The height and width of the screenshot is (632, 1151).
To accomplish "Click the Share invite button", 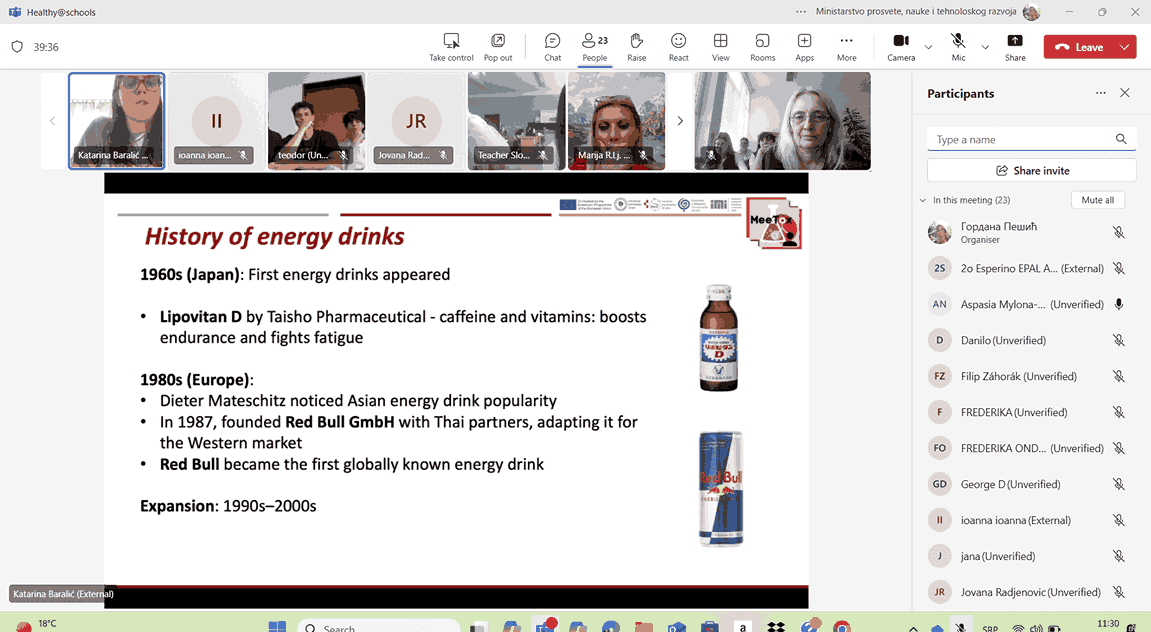I will coord(1031,170).
